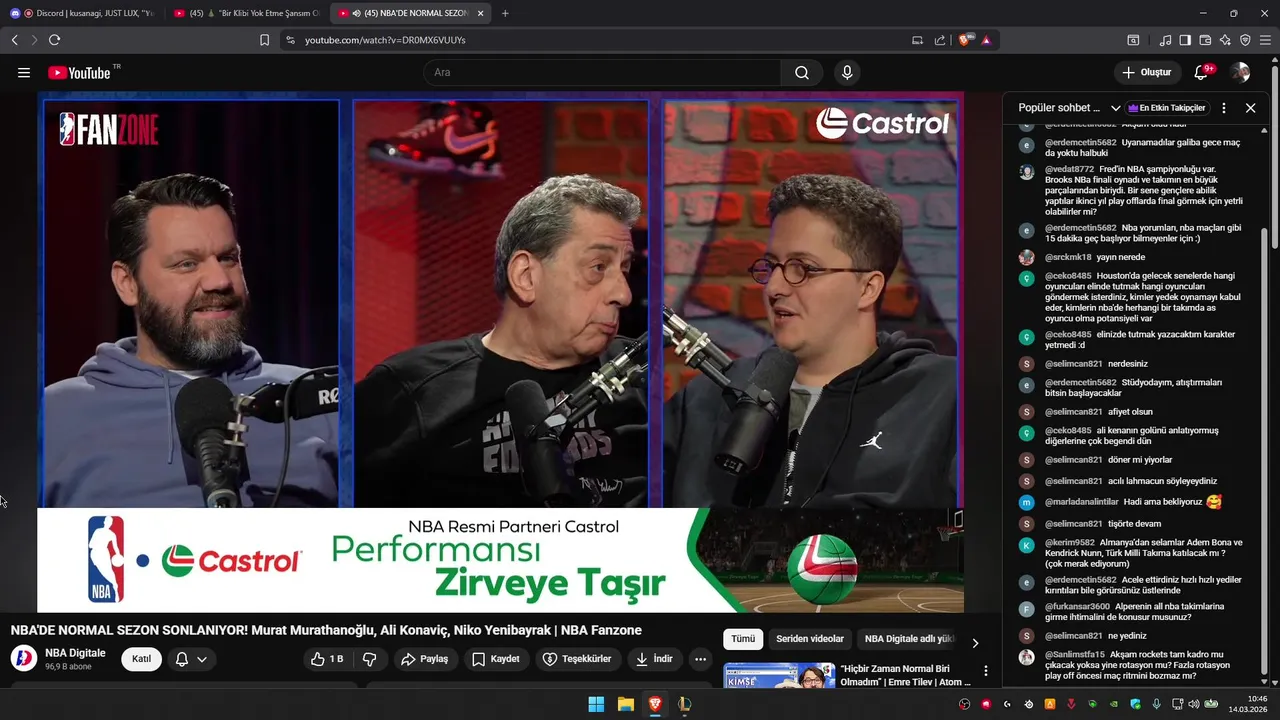Open En Etkin Takipçiler leaderboard
The width and height of the screenshot is (1280, 720).
coord(1166,108)
